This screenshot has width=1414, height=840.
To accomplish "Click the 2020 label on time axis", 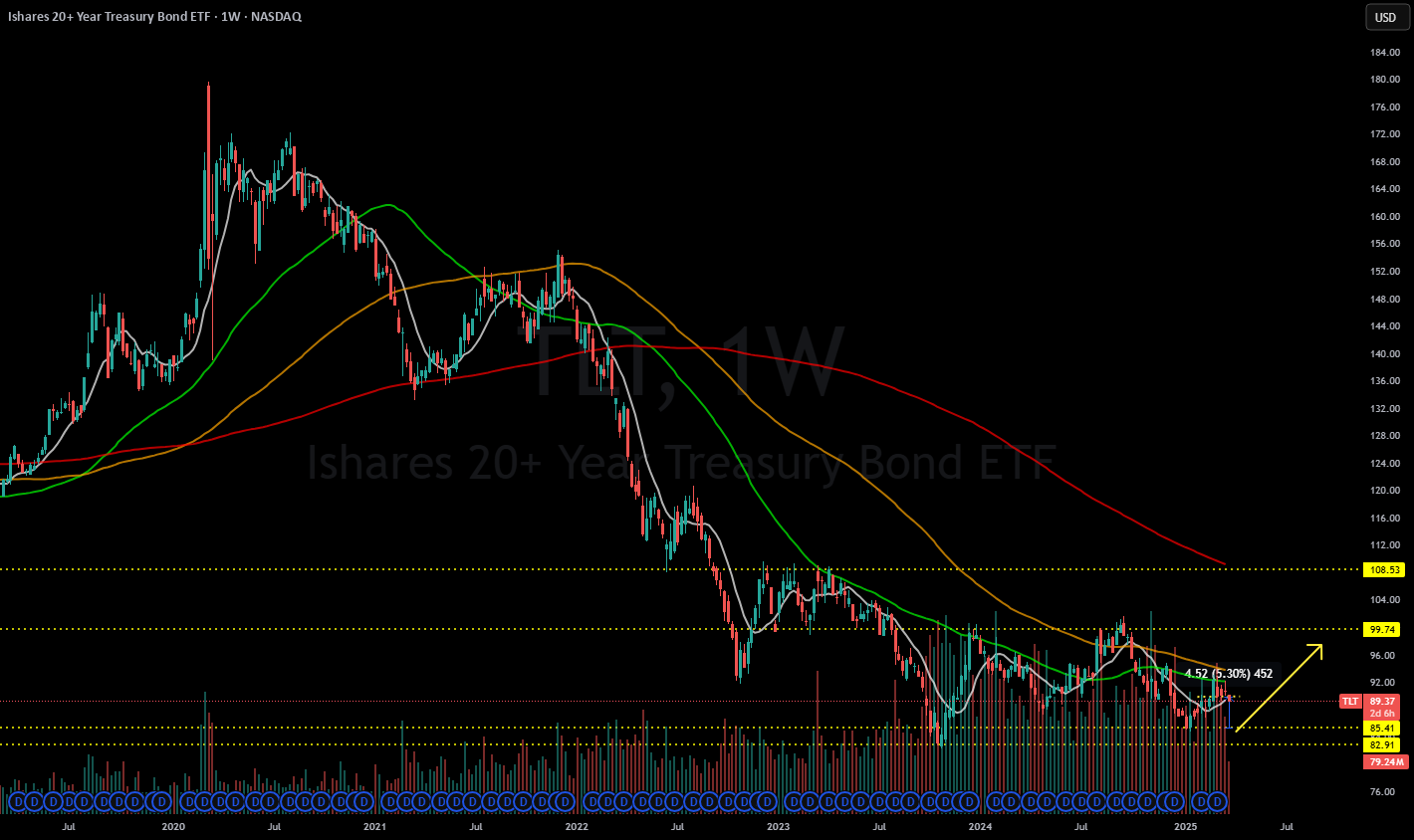I will 173,827.
